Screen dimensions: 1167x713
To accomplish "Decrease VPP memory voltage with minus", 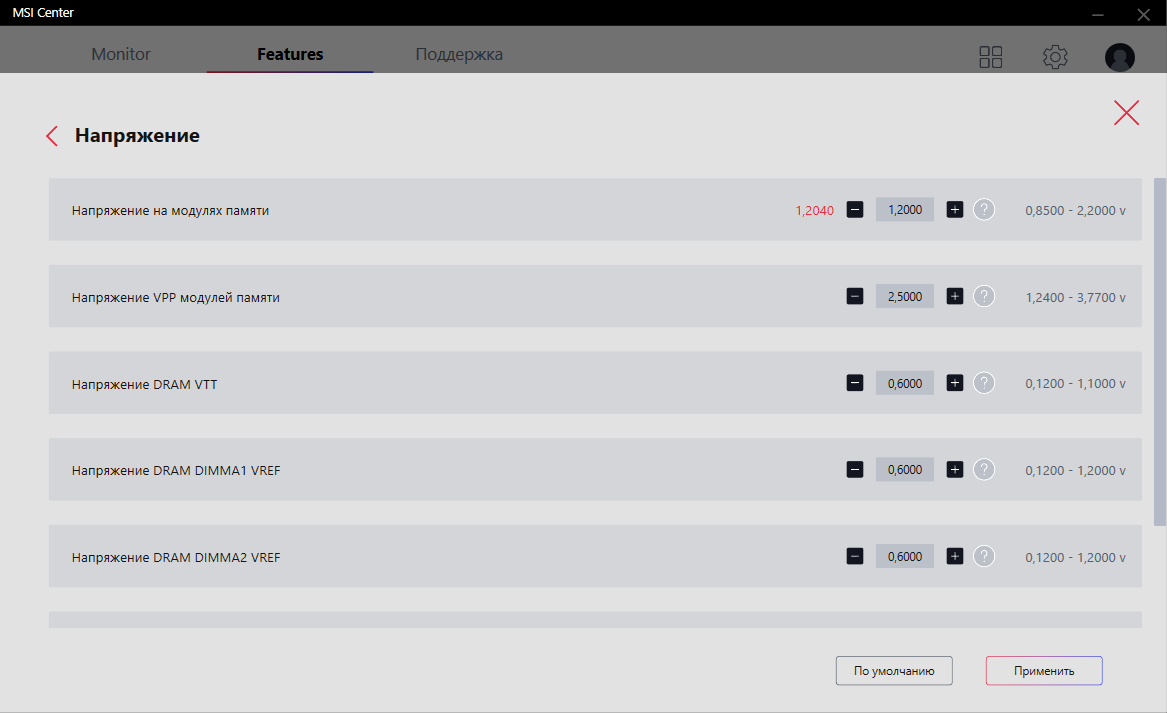I will pos(855,296).
